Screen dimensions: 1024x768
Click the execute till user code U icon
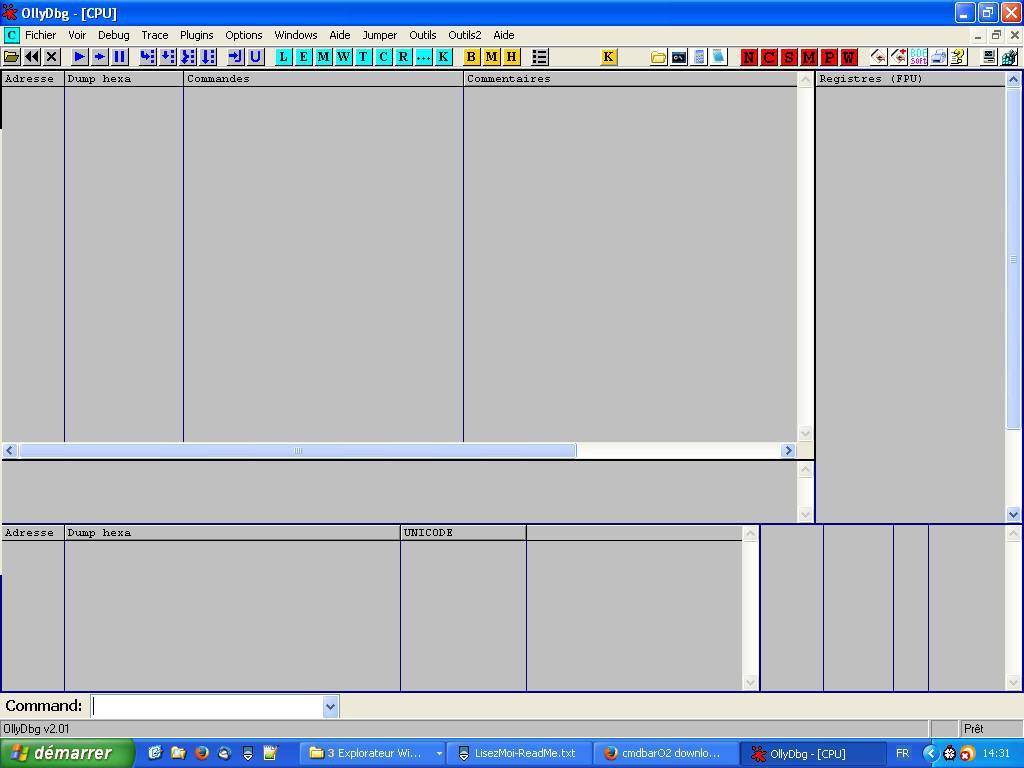point(255,57)
